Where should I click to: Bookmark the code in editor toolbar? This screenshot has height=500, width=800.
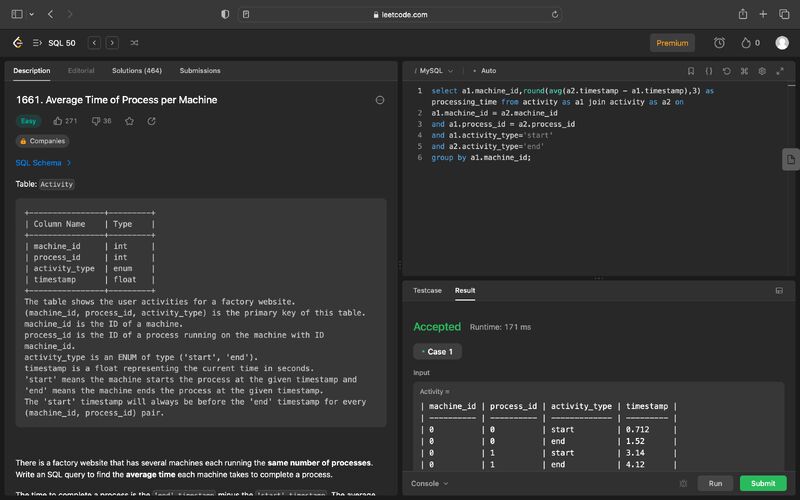pyautogui.click(x=691, y=71)
